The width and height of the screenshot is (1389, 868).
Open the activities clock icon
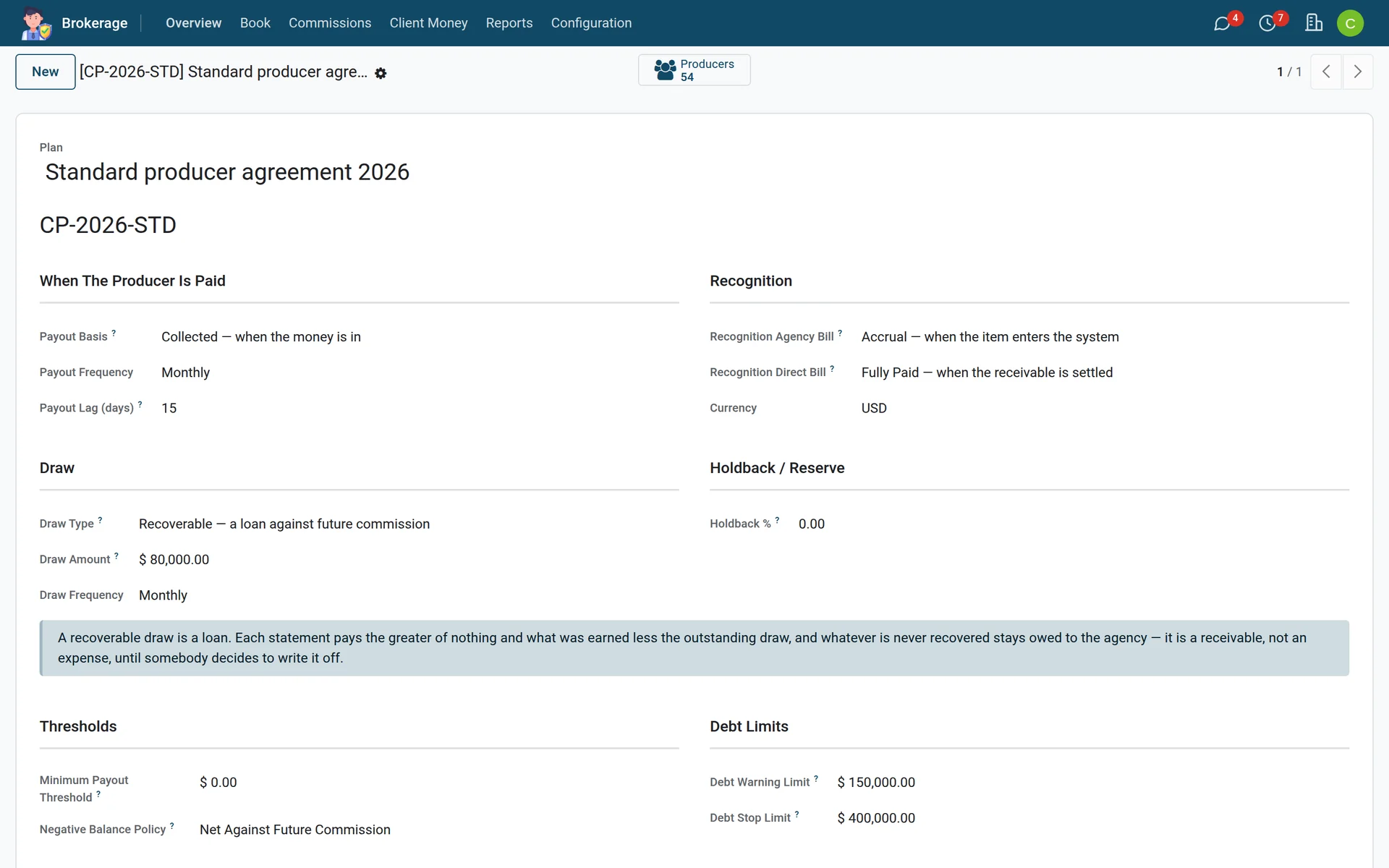tap(1267, 23)
